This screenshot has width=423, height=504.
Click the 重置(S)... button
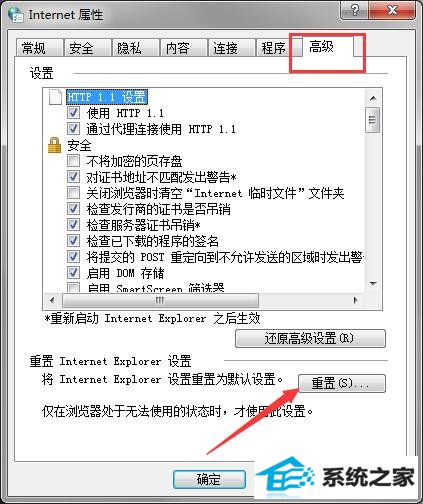[x=342, y=383]
